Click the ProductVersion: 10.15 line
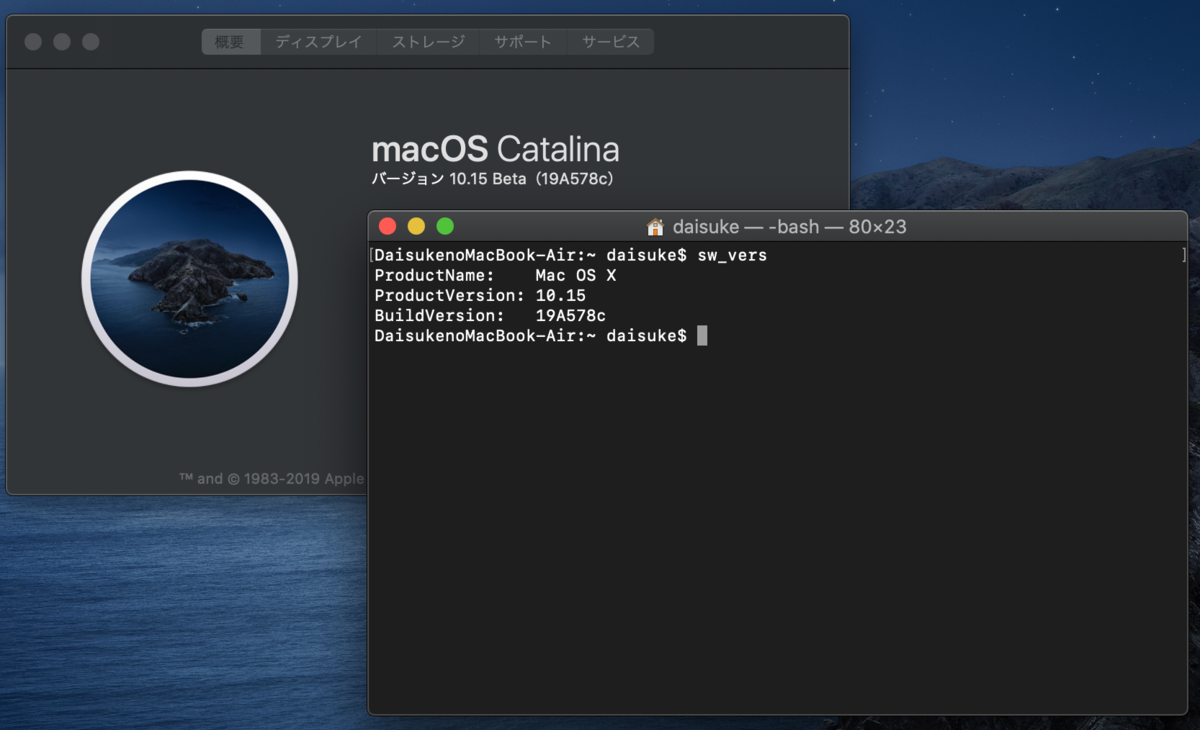 tap(480, 296)
